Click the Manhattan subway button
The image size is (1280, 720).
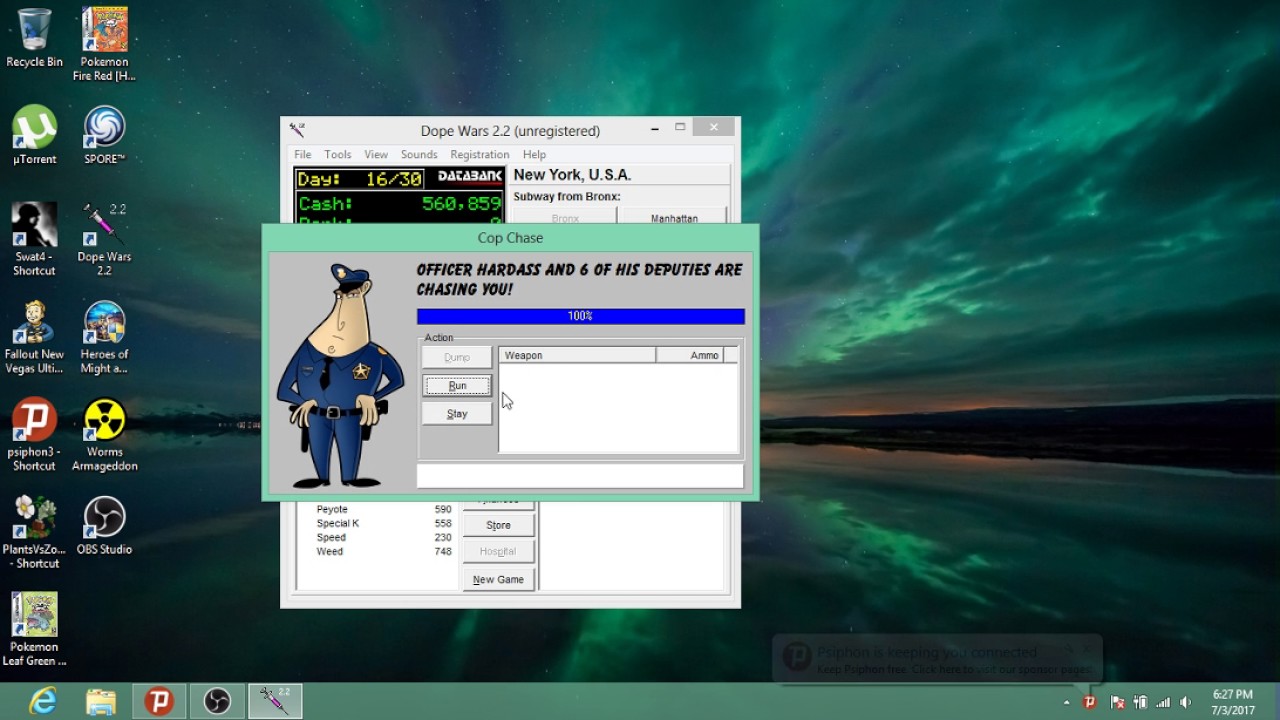click(674, 217)
